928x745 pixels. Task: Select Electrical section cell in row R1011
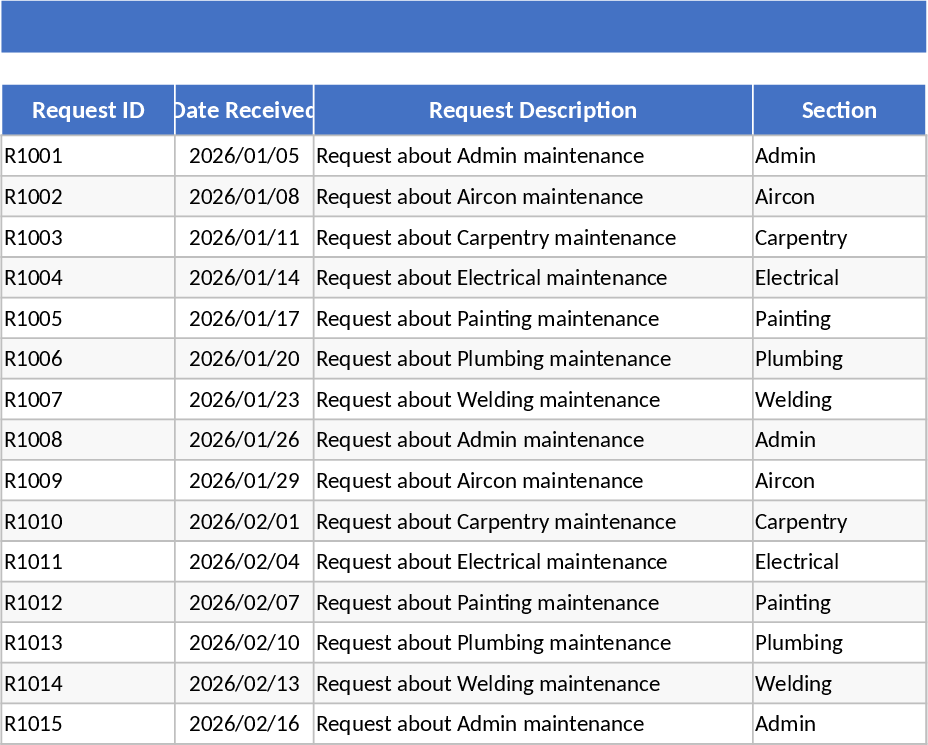point(839,562)
